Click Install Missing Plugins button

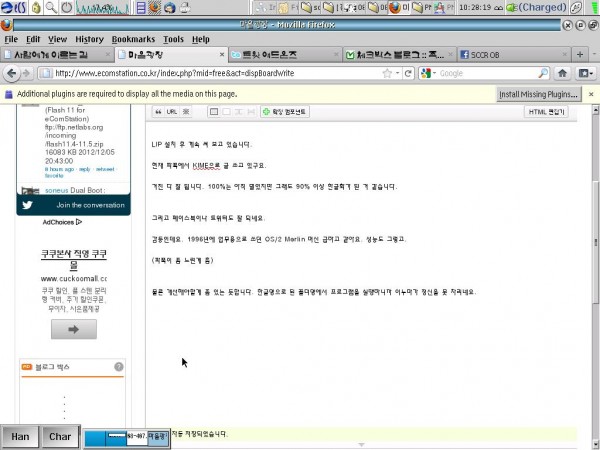click(x=540, y=94)
